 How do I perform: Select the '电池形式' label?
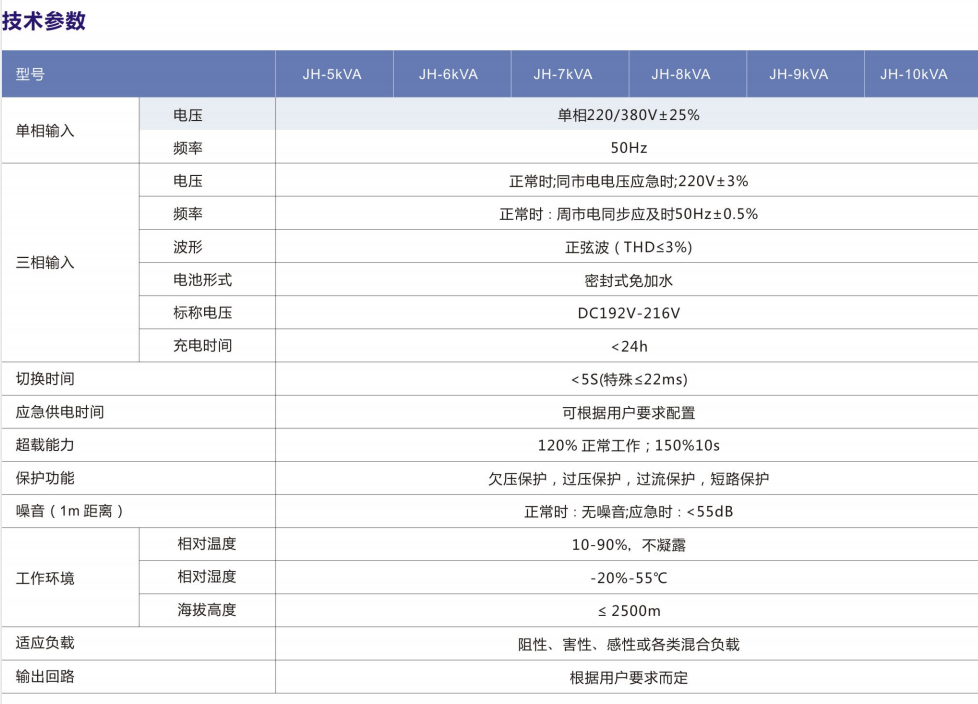pyautogui.click(x=203, y=280)
